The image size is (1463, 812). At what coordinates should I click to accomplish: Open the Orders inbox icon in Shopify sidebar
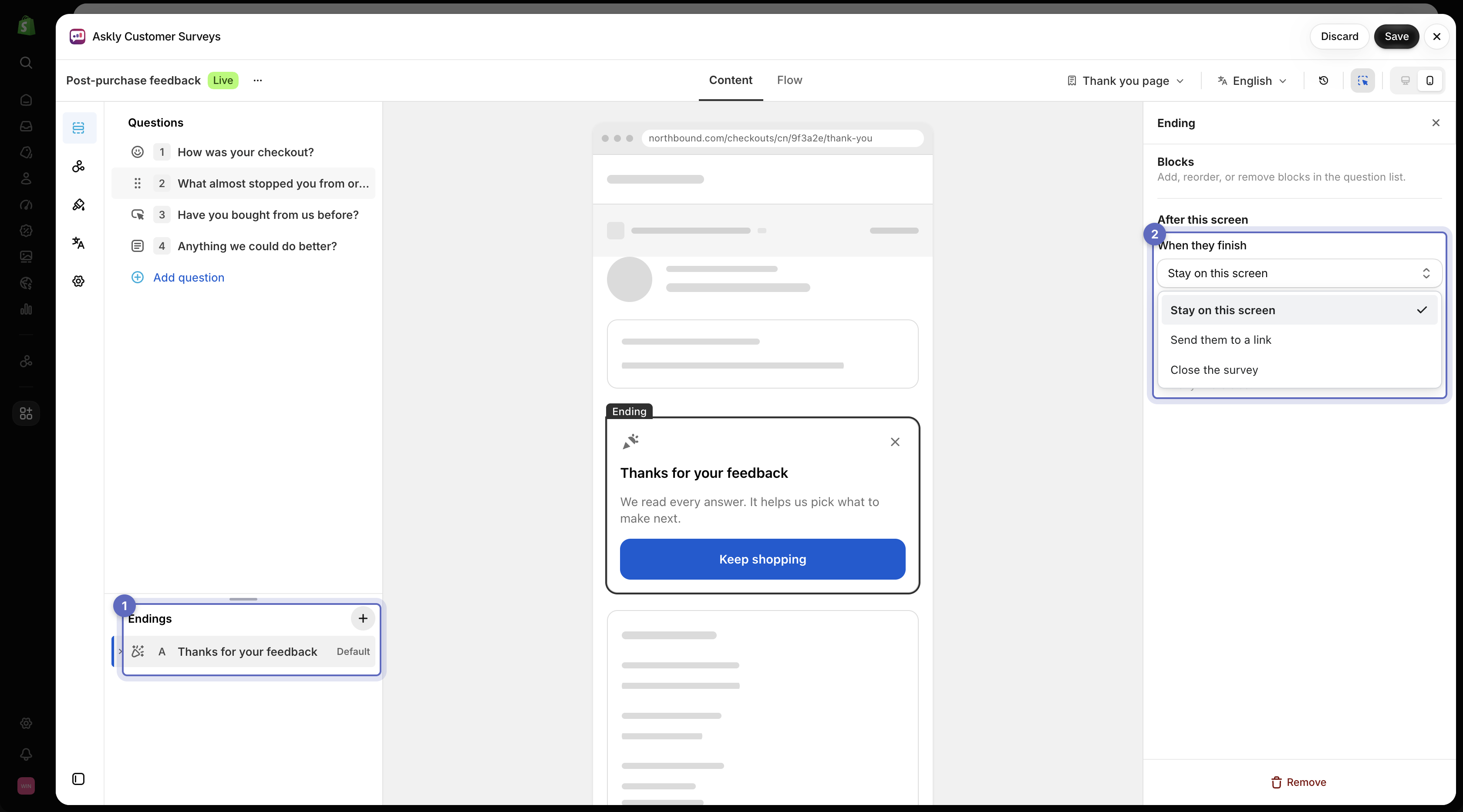[26, 127]
